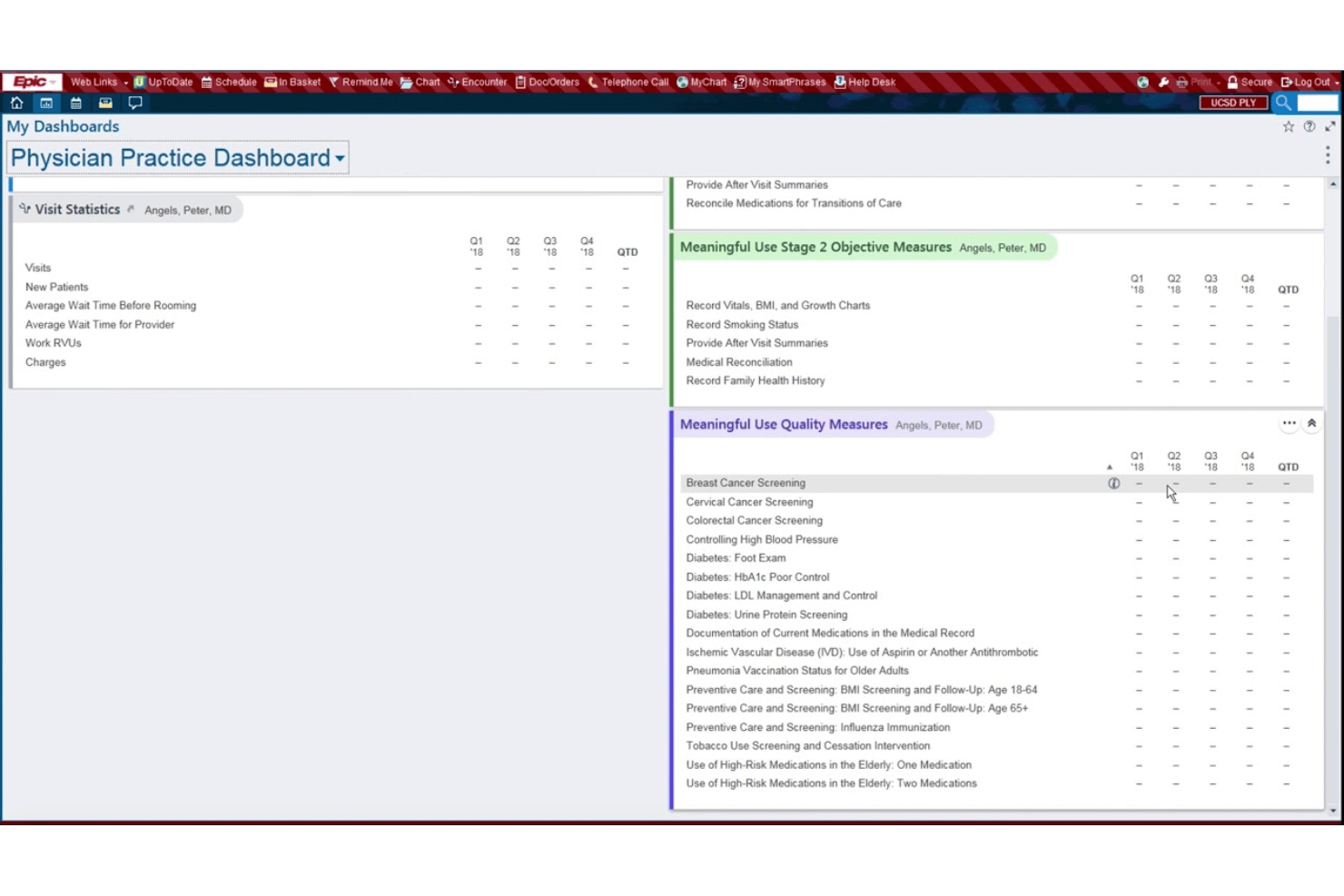Click the magnifier search icon
1344x896 pixels.
(x=1283, y=103)
